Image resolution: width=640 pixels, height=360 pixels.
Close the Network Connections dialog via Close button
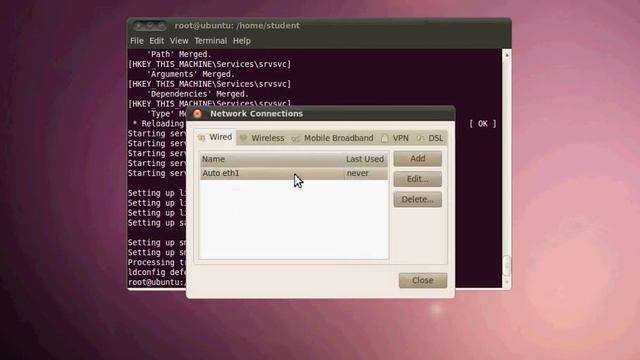(x=423, y=280)
